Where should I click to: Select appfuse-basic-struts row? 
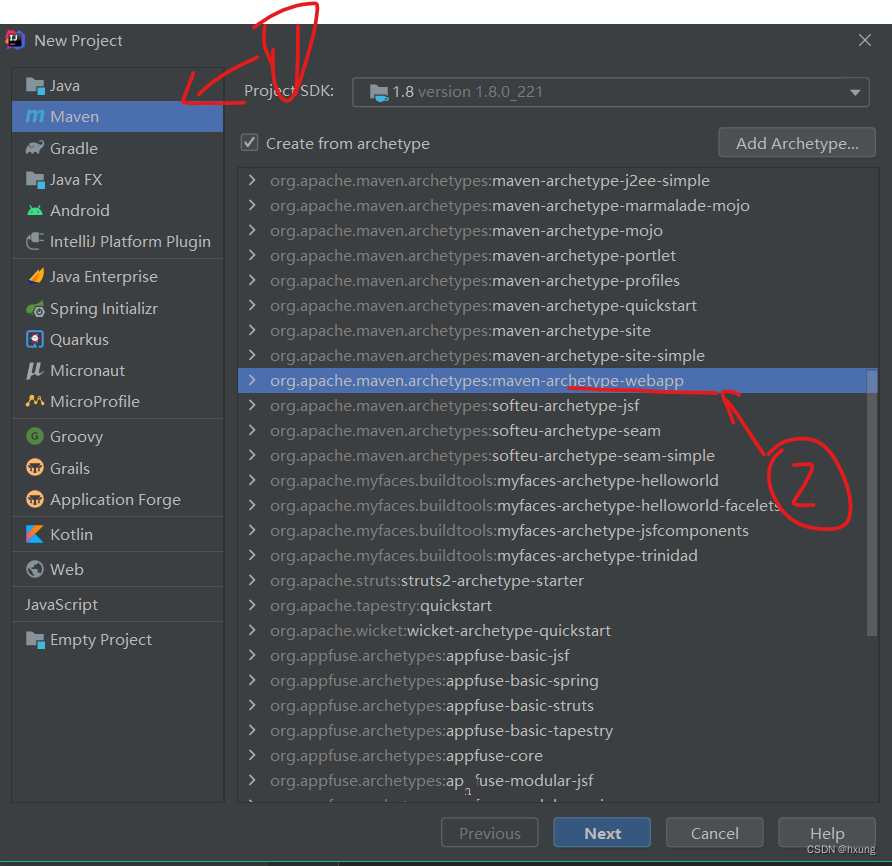[x=558, y=706]
